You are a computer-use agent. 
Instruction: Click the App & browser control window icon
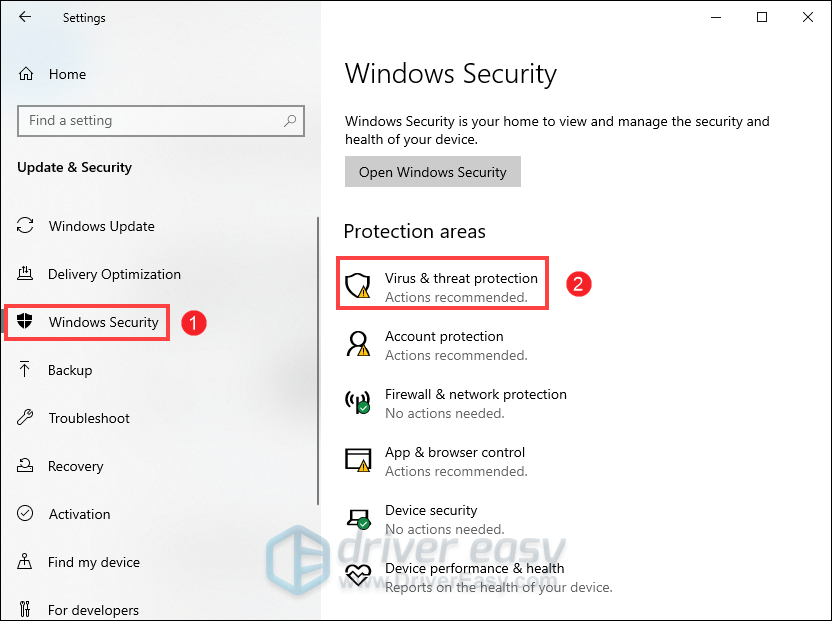tap(358, 460)
